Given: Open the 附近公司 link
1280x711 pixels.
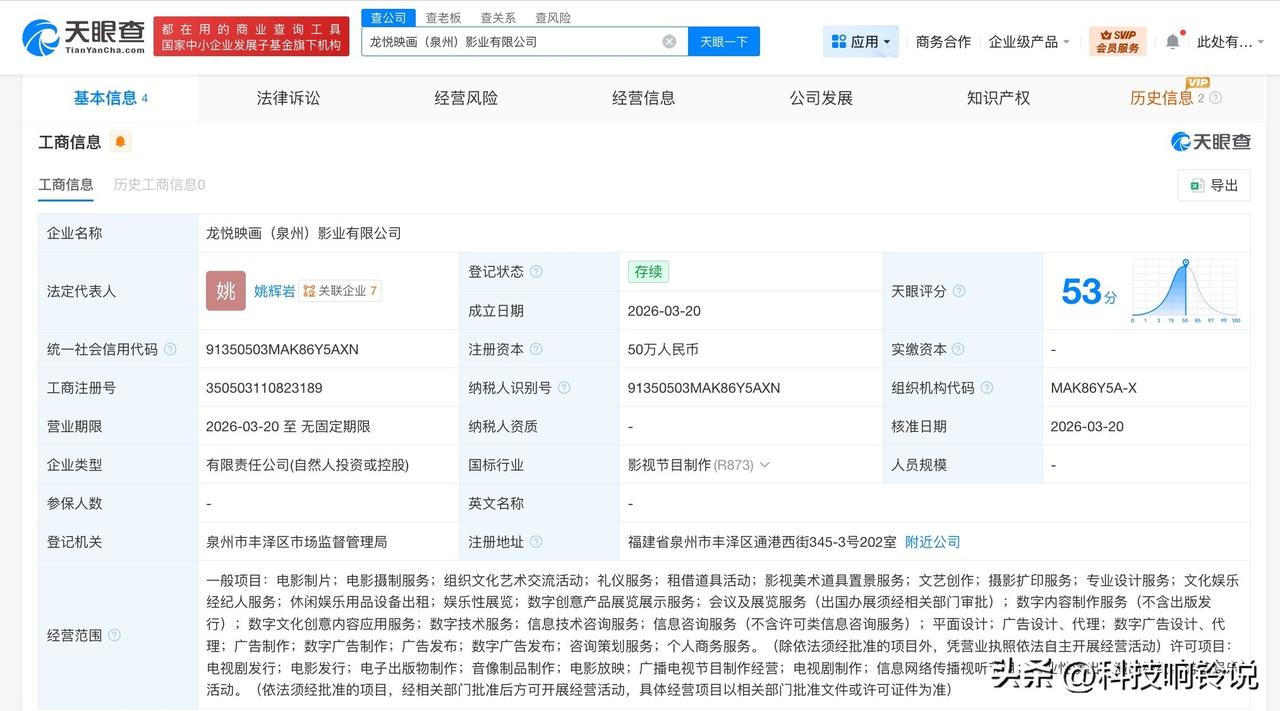Looking at the screenshot, I should 932,541.
